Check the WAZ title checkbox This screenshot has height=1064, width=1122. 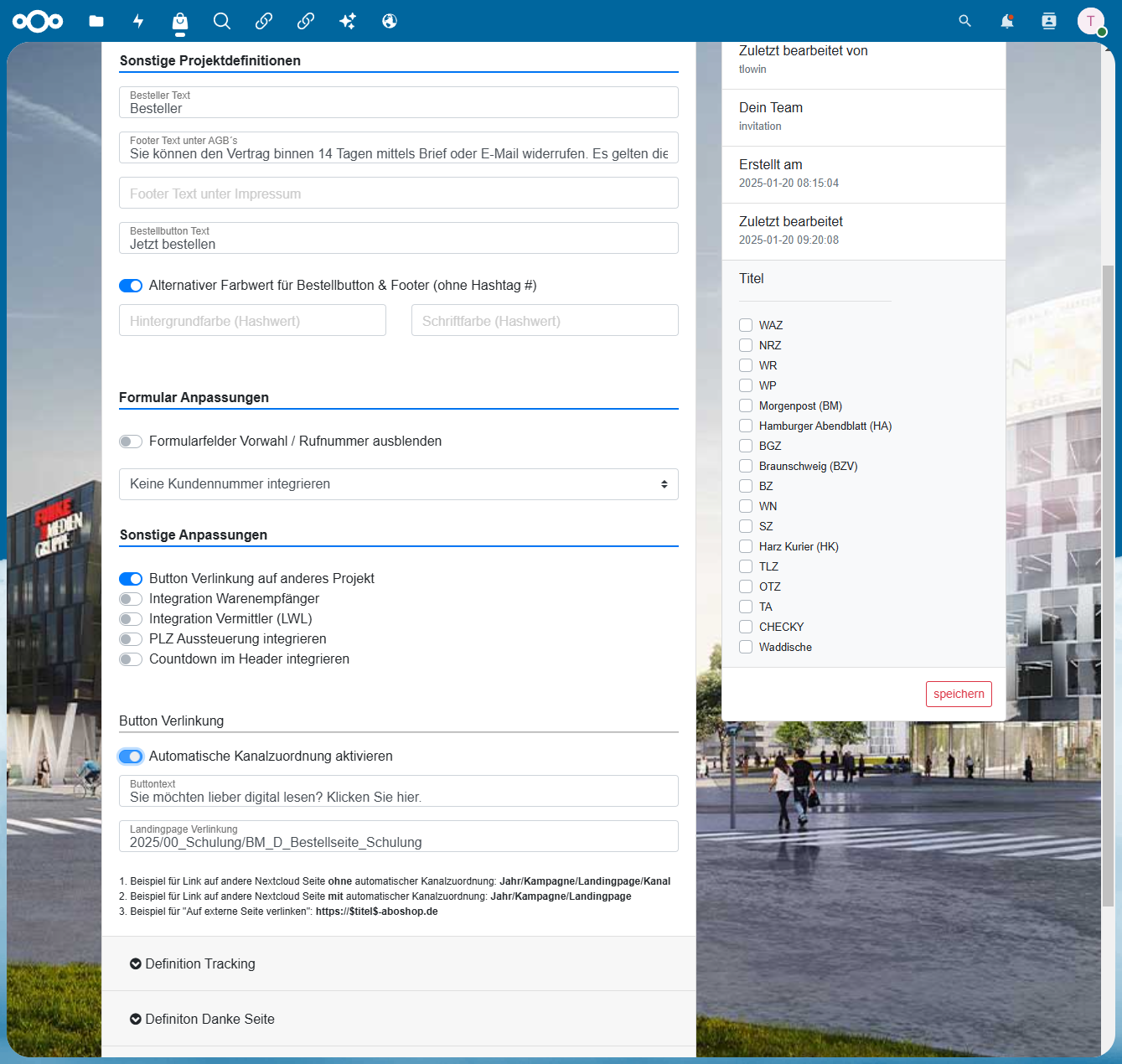tap(746, 325)
